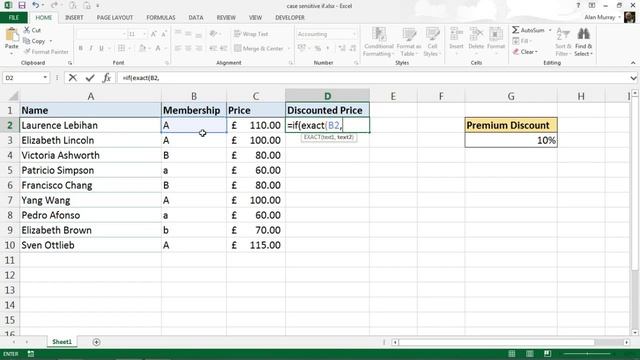Screen dimensions: 640x360
Task: Select the 10% Premium Discount cell
Action: pyautogui.click(x=511, y=140)
